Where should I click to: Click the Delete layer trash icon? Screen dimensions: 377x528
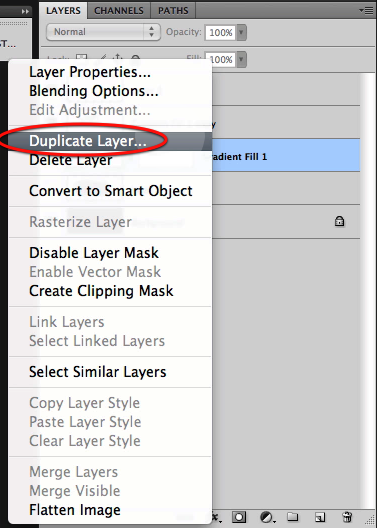(x=347, y=517)
